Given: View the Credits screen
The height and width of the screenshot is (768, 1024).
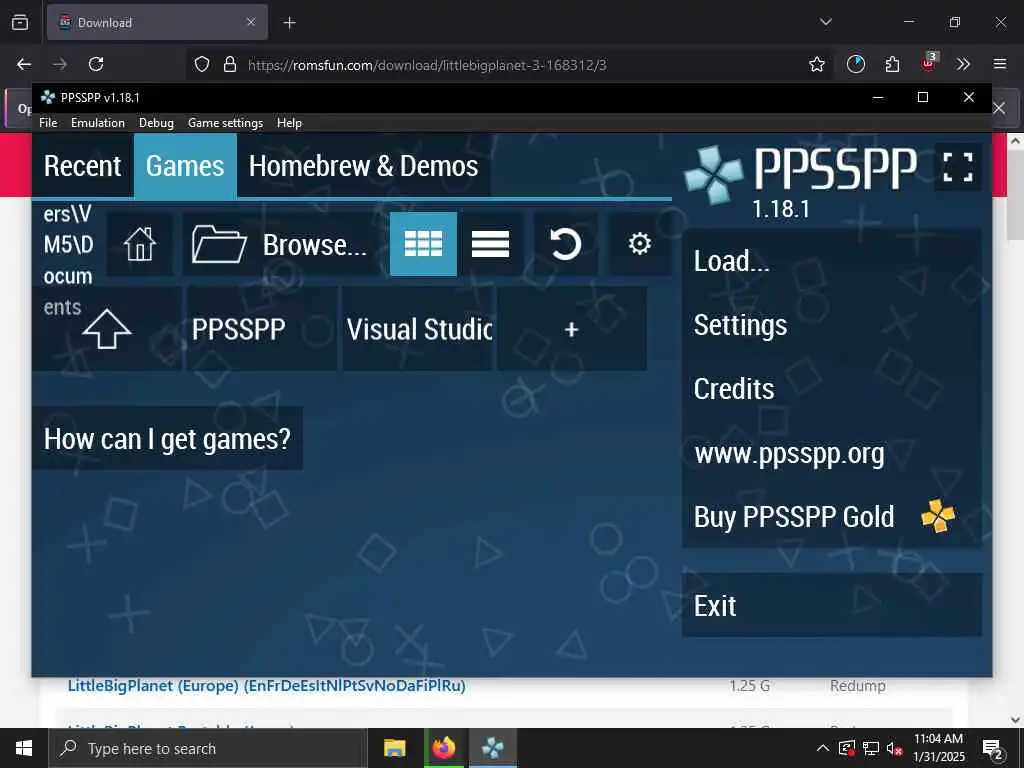Looking at the screenshot, I should coord(831,389).
